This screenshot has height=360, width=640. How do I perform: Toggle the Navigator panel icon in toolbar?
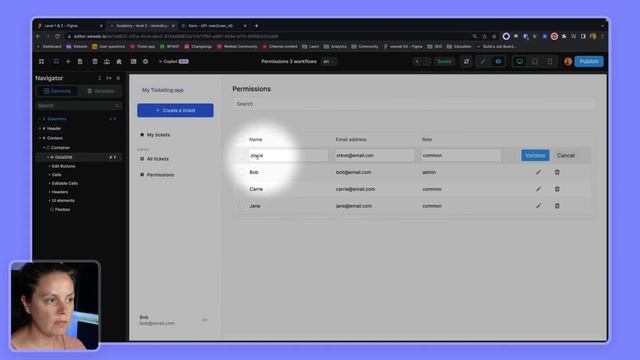[56, 61]
